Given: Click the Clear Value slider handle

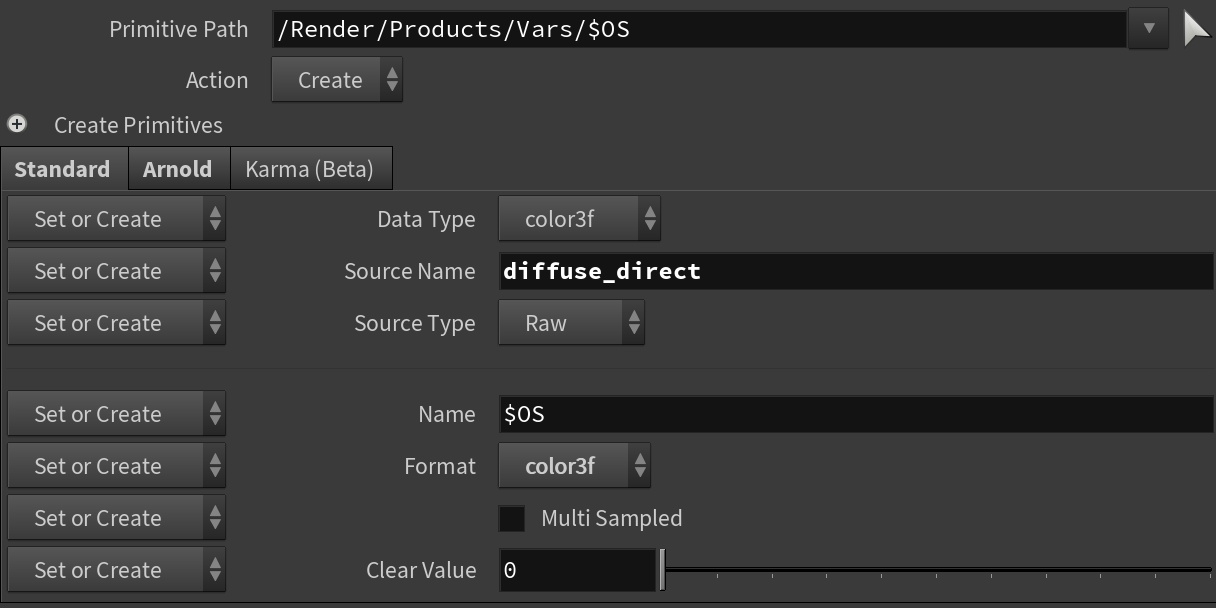Looking at the screenshot, I should (662, 570).
